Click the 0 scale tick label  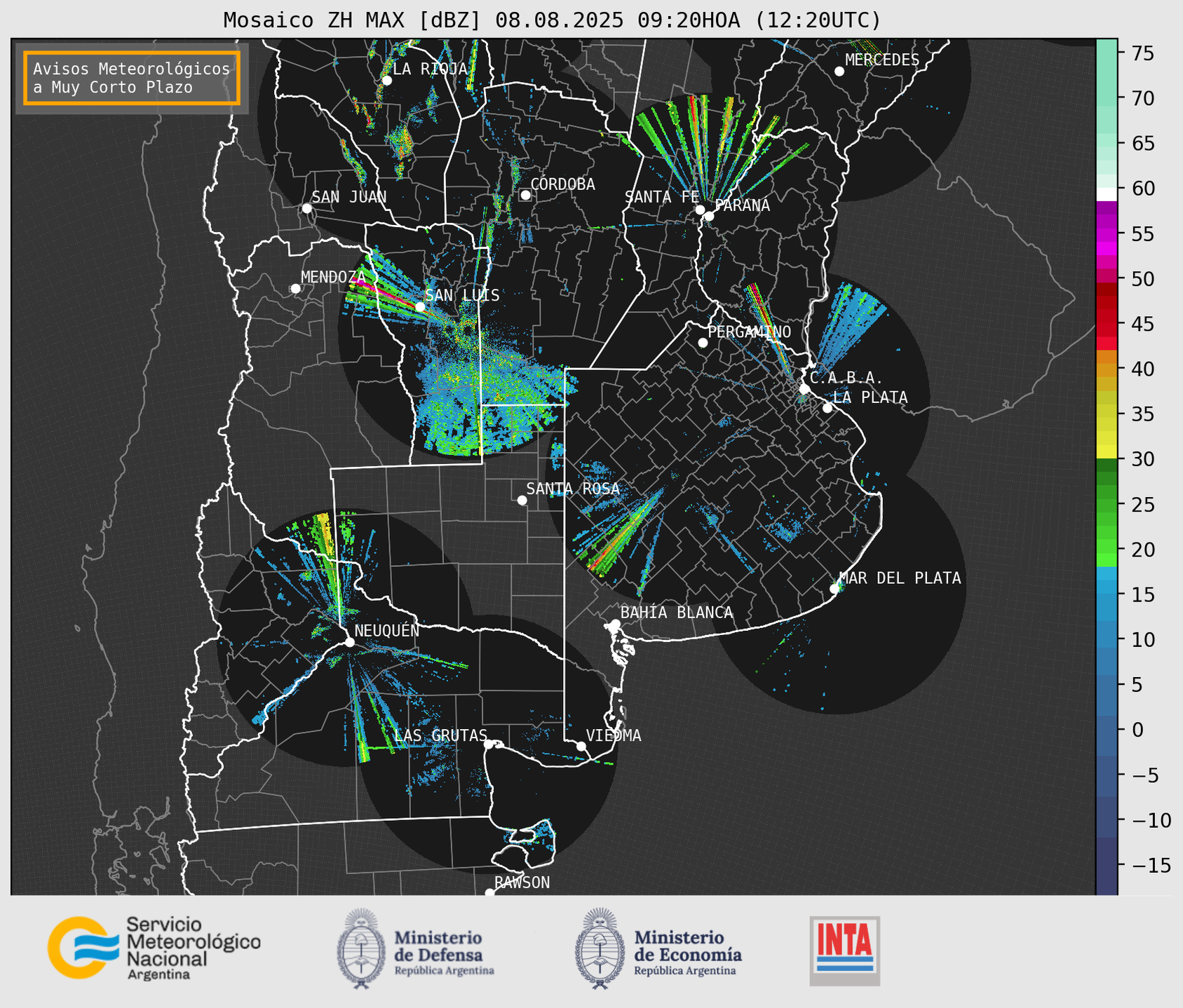pos(1137,730)
